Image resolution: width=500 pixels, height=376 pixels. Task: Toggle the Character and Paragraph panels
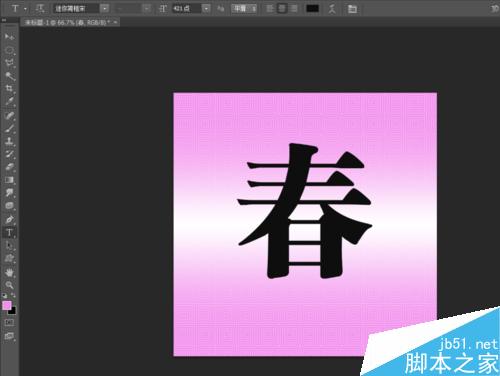pos(352,9)
